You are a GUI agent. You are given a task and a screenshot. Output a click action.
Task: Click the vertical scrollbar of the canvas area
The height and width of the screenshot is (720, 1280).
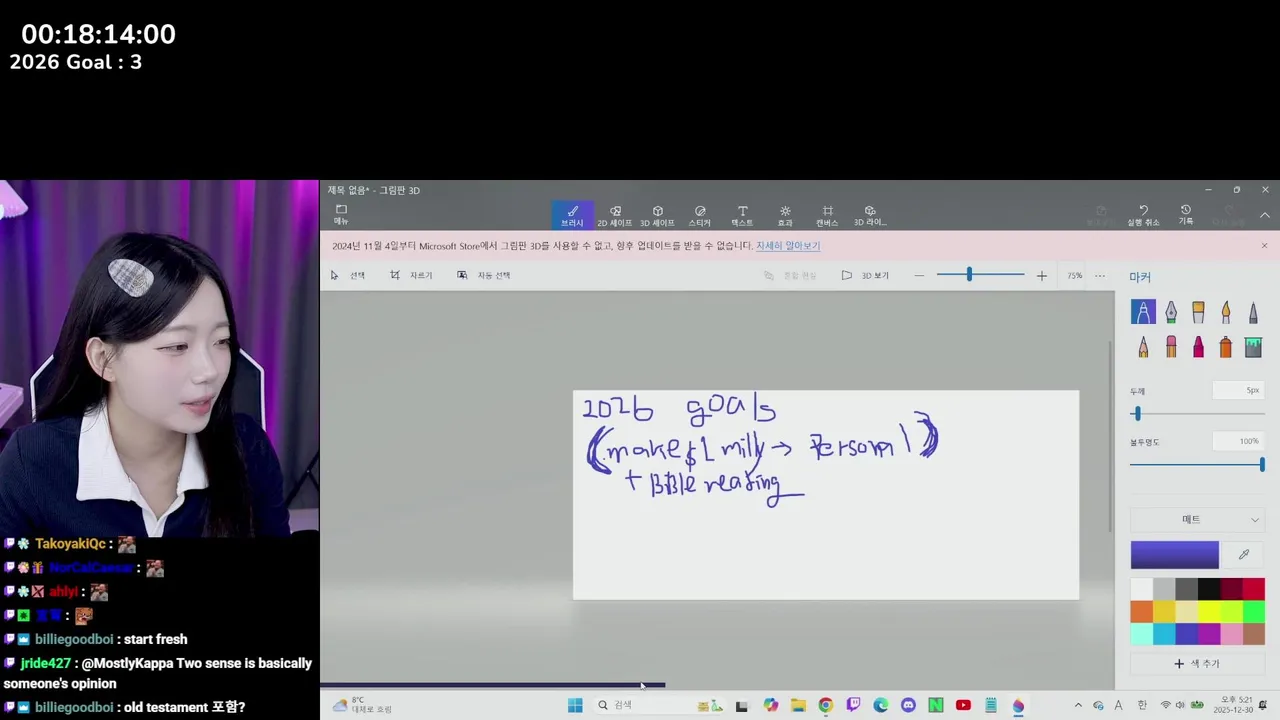click(x=1110, y=436)
